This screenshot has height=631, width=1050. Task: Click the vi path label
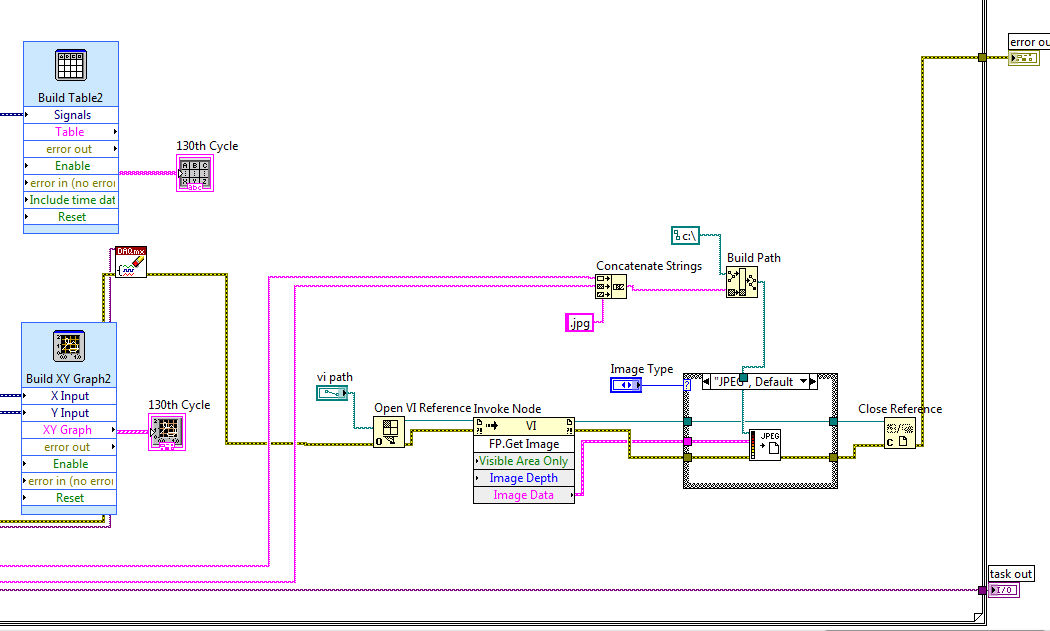(x=335, y=377)
